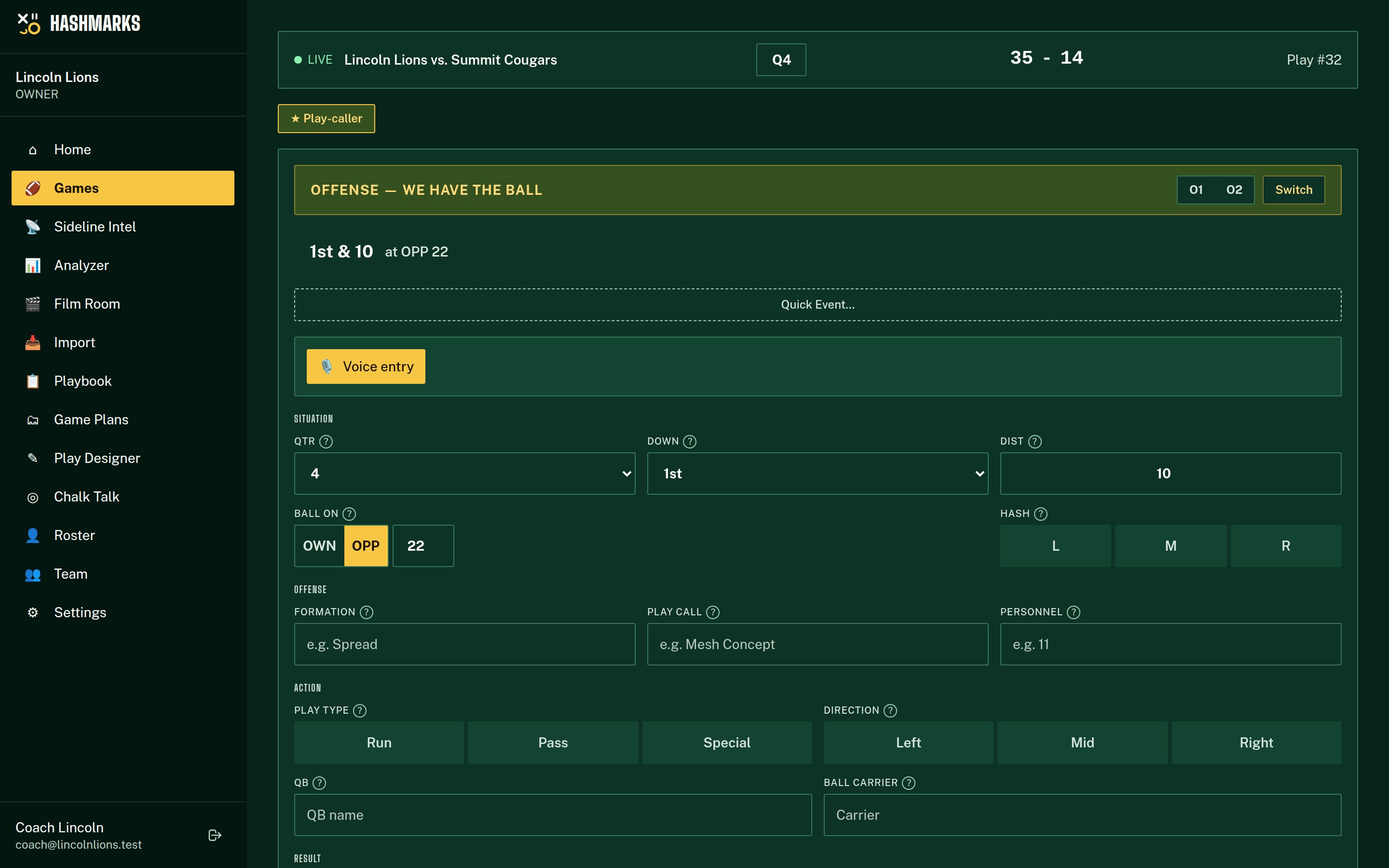The image size is (1389, 868).
Task: Open the Quick Event picker
Action: coord(817,305)
